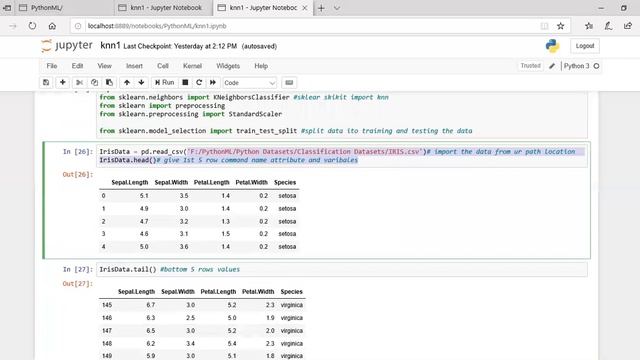Click Petal.Width header in Out[26] table
This screenshot has width=640, height=360.
pyautogui.click(x=251, y=182)
